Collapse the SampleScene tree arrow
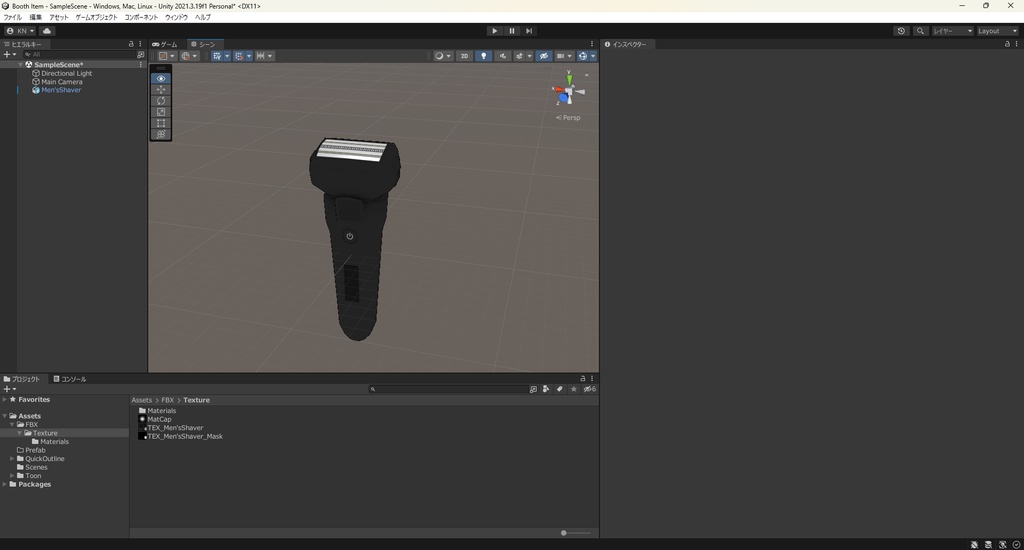The height and width of the screenshot is (550, 1024). tap(21, 65)
